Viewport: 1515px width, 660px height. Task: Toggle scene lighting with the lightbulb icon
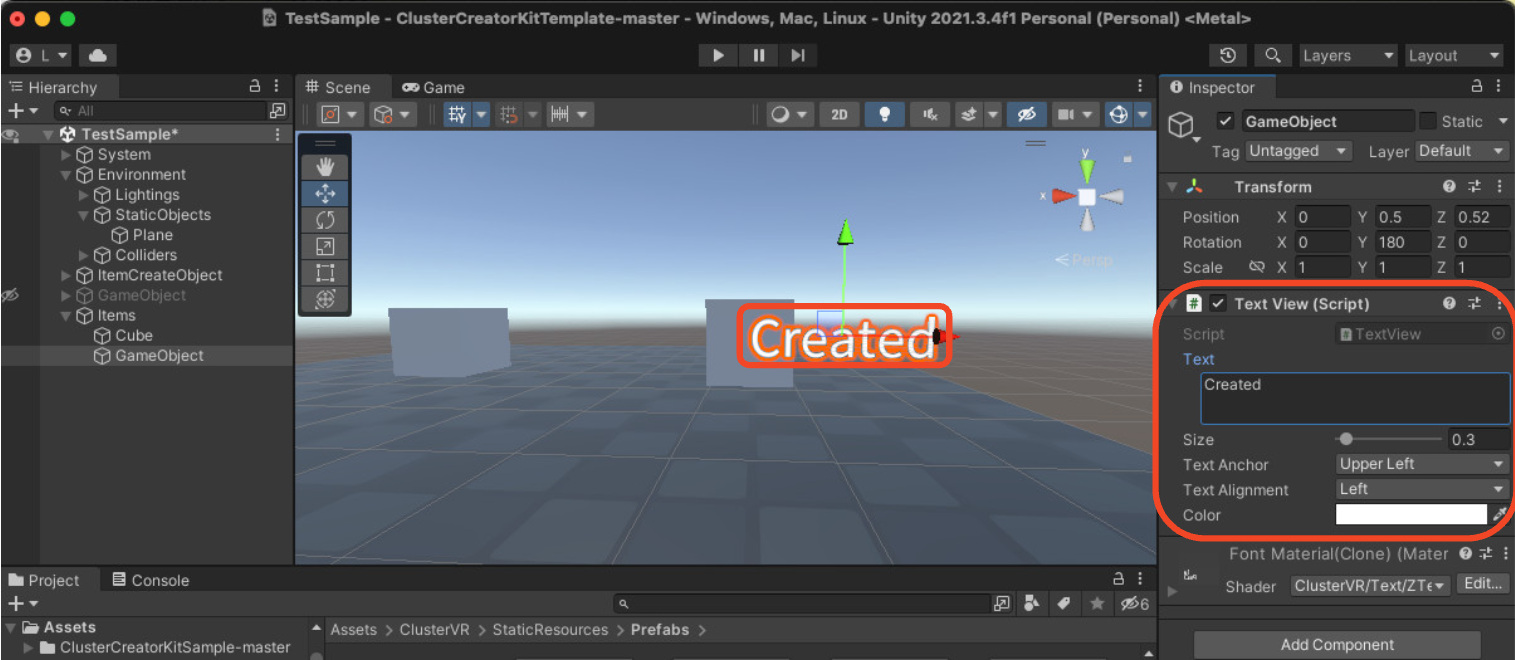884,114
